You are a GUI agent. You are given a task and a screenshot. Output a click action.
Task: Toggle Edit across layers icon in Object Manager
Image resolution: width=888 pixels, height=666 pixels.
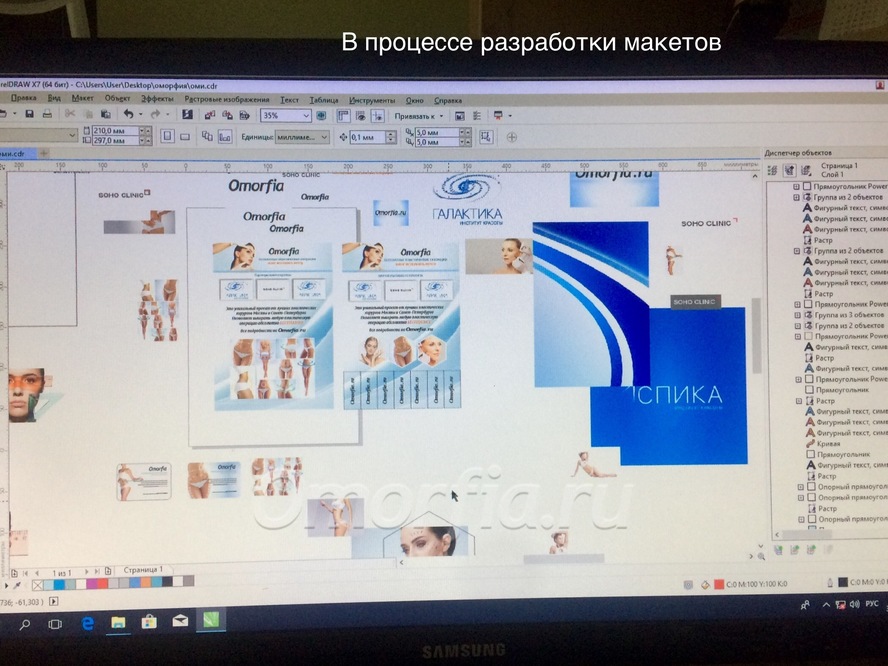coord(789,170)
